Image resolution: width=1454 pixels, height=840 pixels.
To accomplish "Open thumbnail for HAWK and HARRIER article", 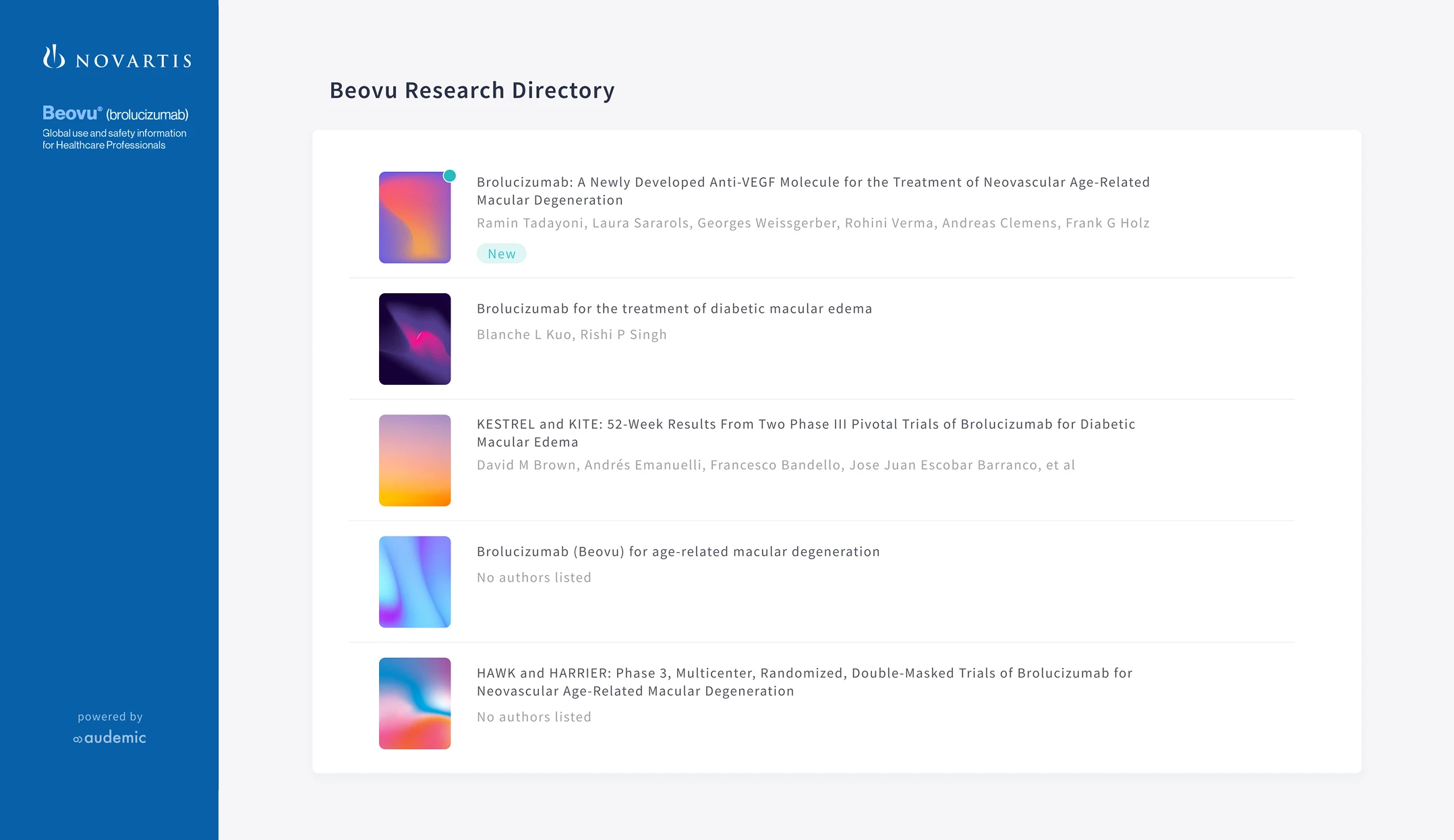I will [415, 703].
